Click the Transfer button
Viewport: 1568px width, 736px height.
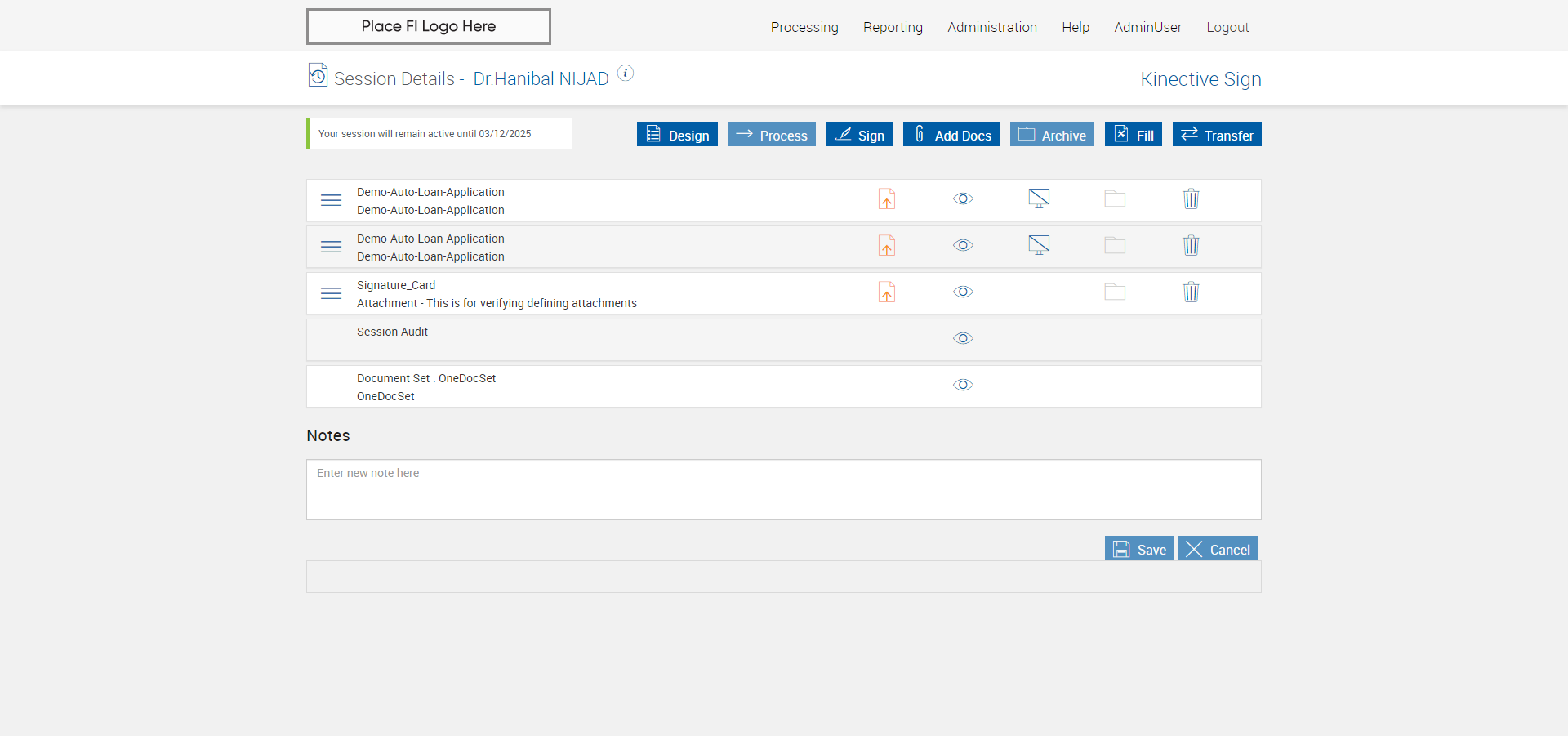tap(1217, 134)
